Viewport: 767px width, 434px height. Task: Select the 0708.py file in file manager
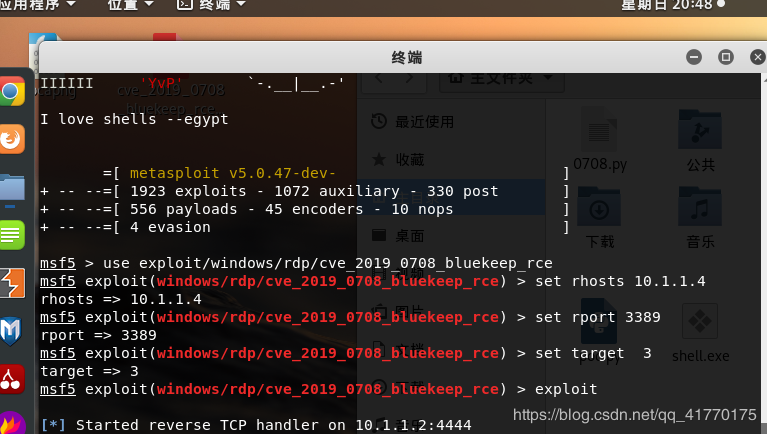tap(600, 139)
